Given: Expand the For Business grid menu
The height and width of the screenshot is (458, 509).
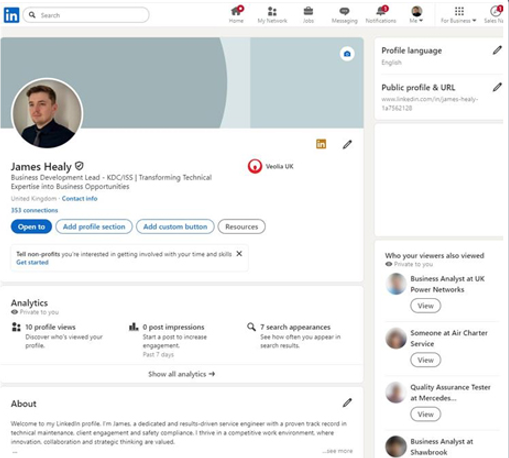Looking at the screenshot, I should [459, 15].
